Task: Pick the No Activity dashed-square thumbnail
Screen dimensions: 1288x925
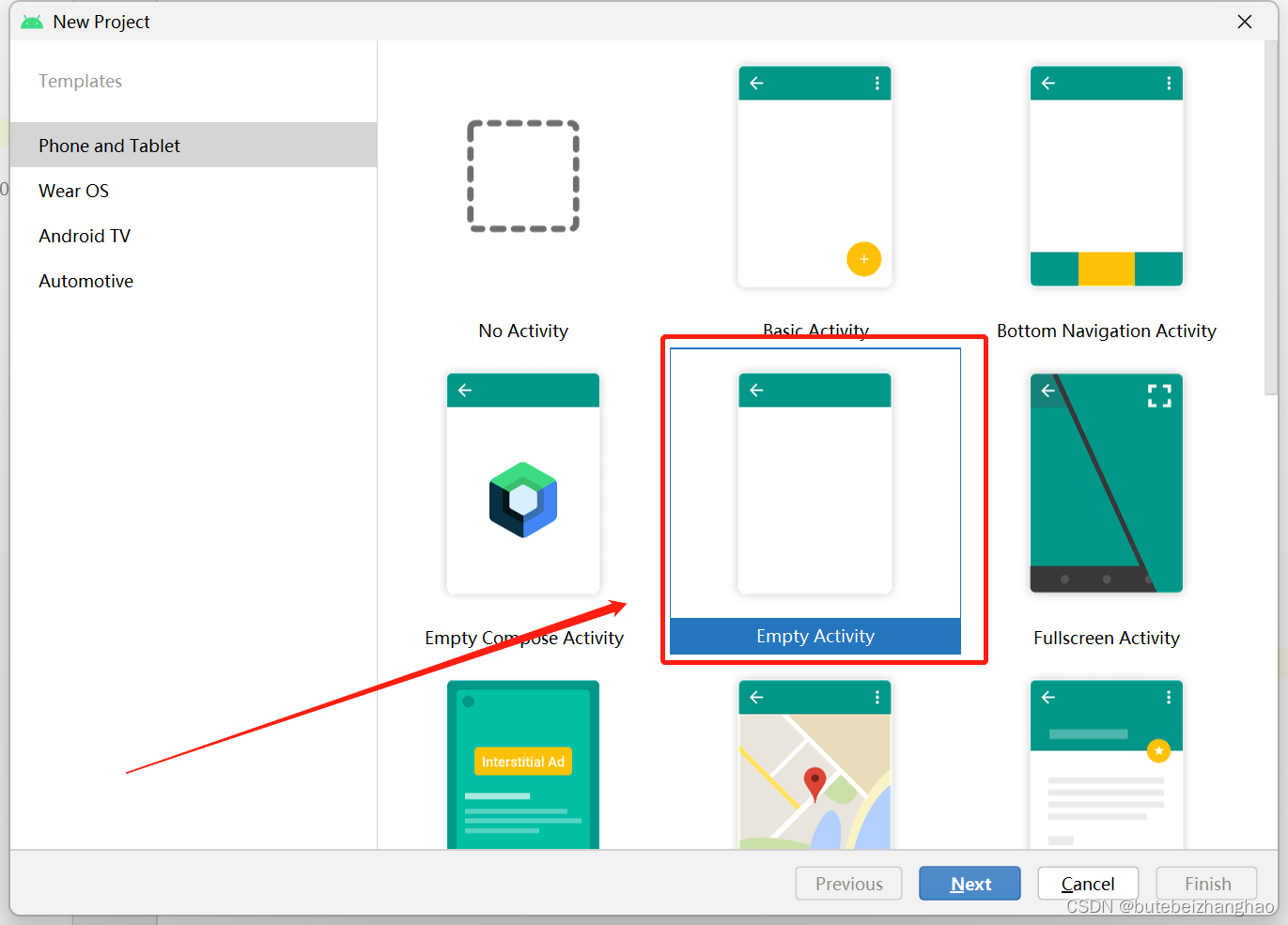Action: tap(523, 176)
